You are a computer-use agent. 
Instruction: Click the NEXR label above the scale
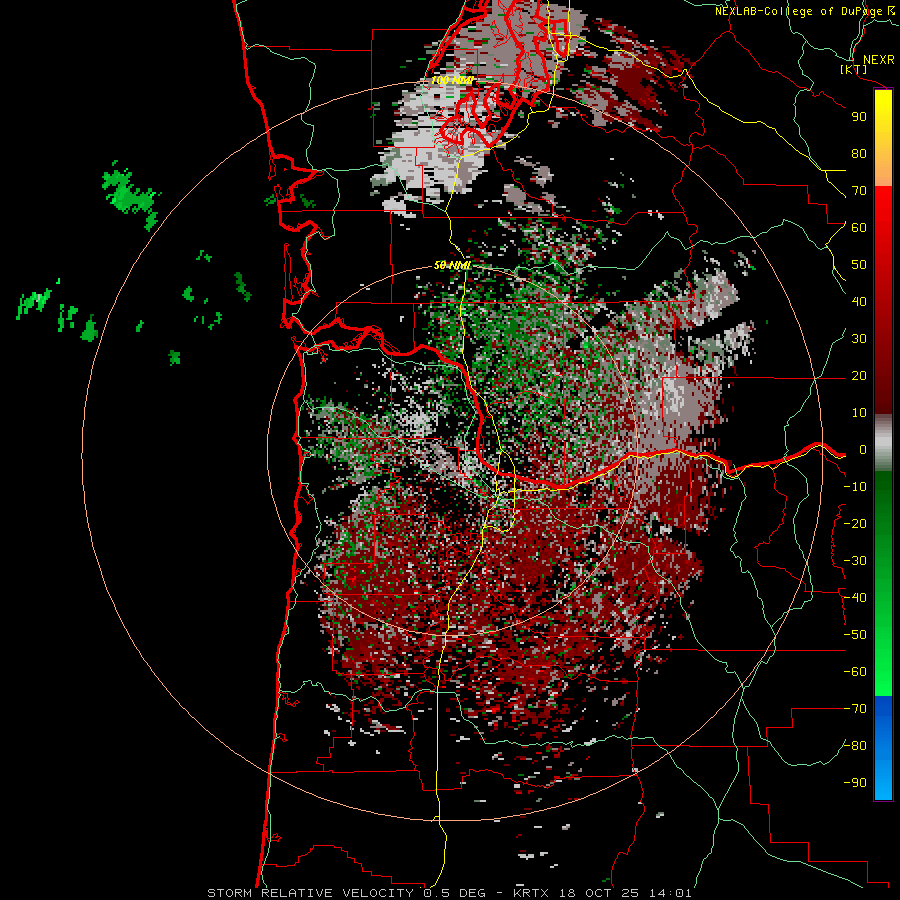pyautogui.click(x=878, y=60)
